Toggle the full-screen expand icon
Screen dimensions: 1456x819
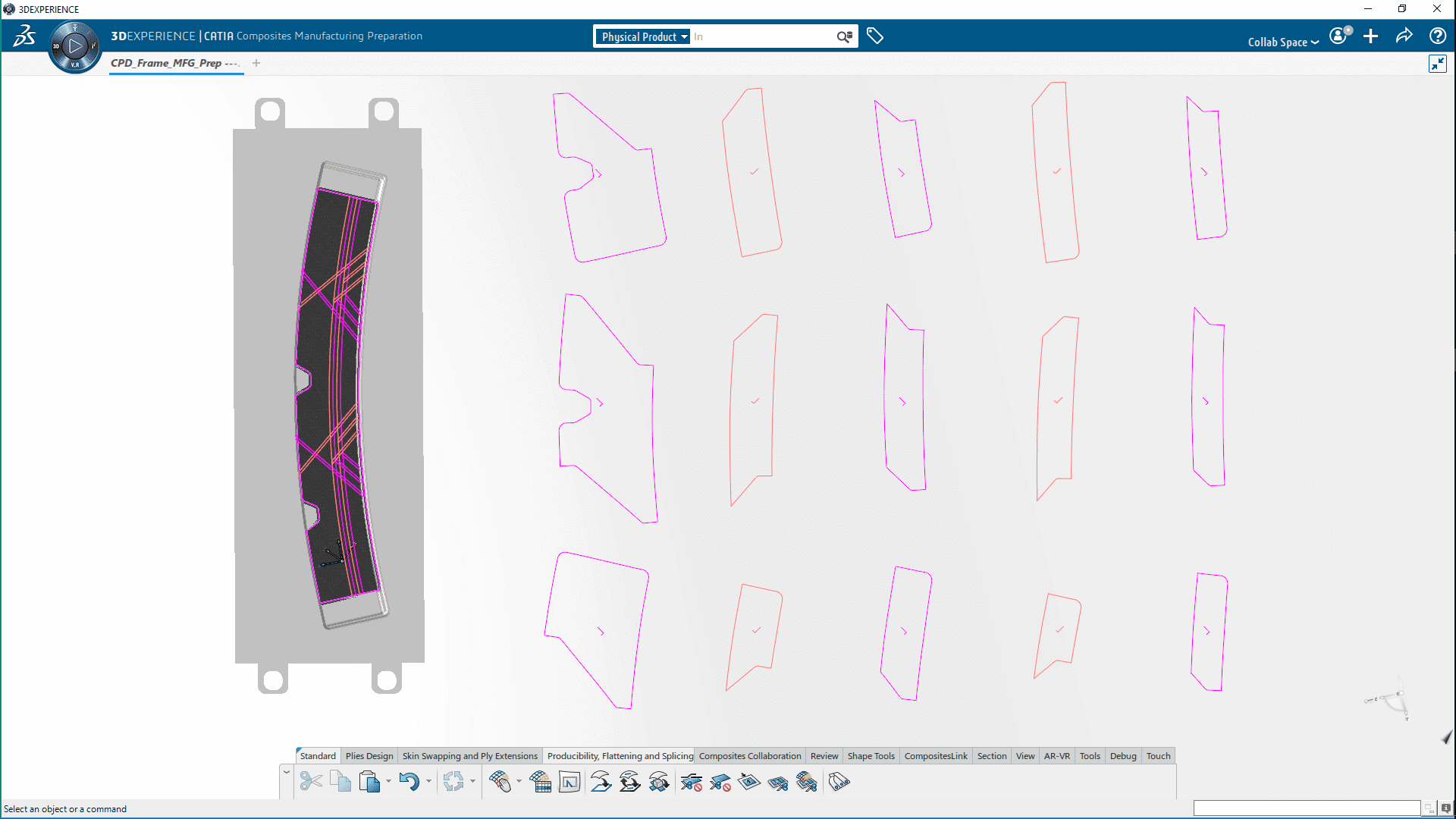tap(1437, 64)
